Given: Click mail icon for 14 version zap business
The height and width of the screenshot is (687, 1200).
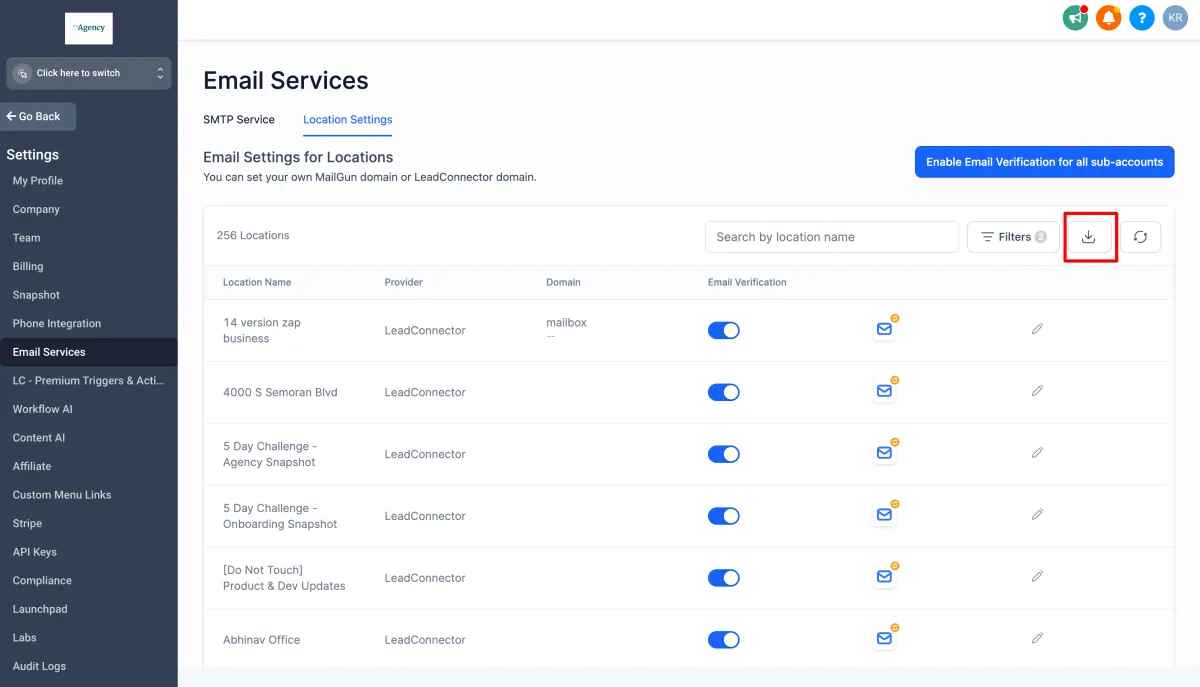Looking at the screenshot, I should point(884,329).
